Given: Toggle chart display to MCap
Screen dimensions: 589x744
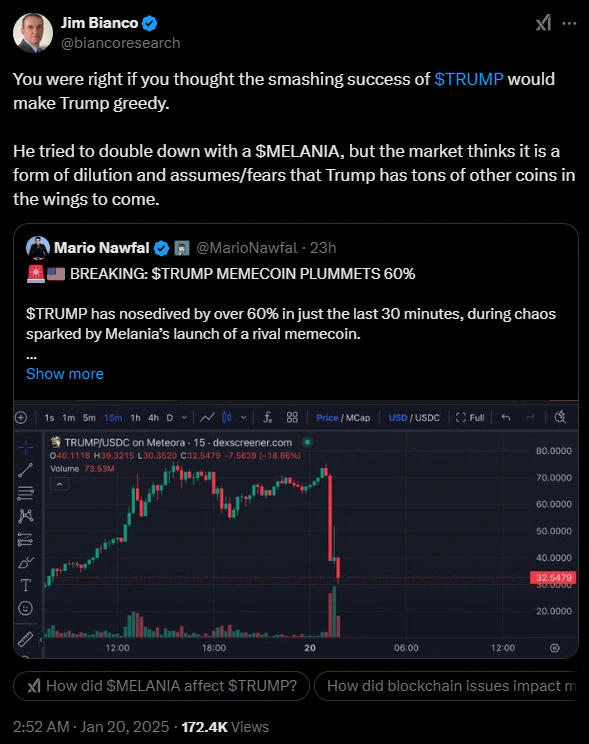Looking at the screenshot, I should pos(358,418).
